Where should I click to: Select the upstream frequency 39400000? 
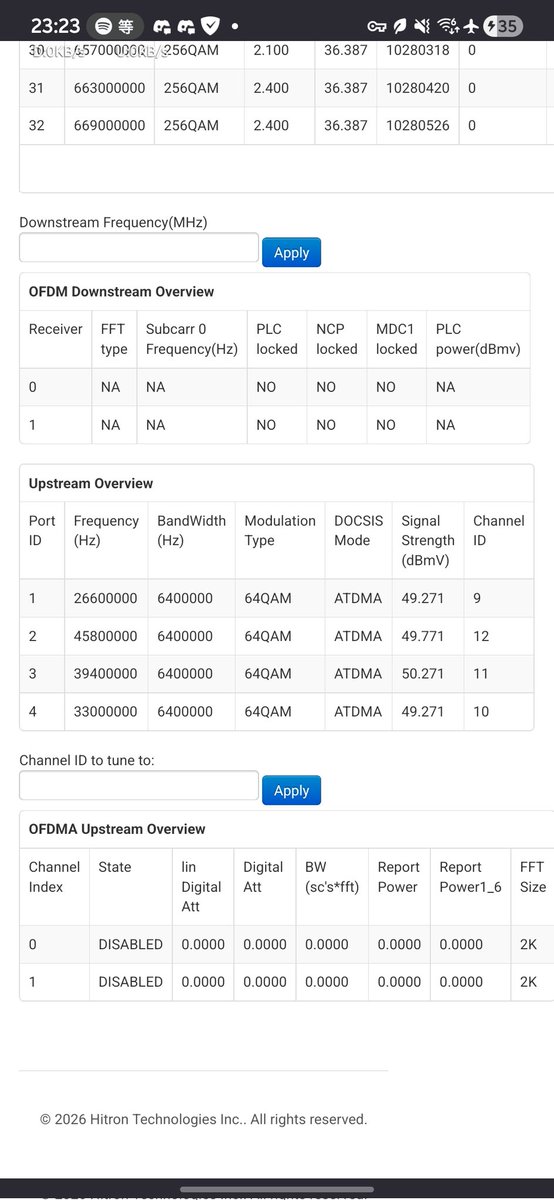(x=105, y=674)
